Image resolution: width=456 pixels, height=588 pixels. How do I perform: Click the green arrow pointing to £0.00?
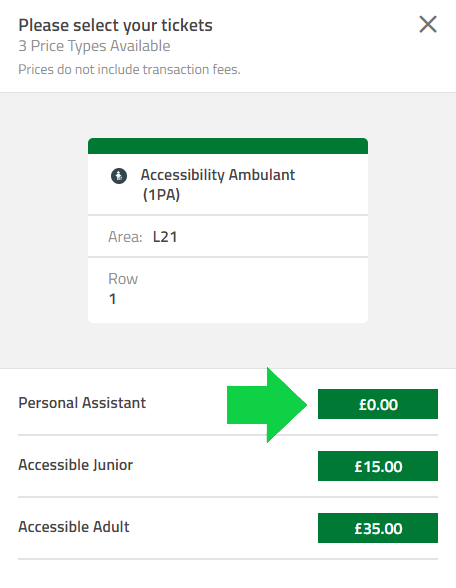(267, 405)
